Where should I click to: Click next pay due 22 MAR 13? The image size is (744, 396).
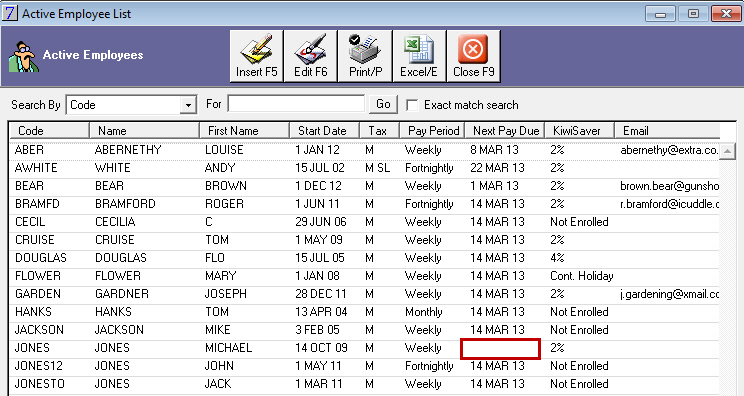pos(497,168)
